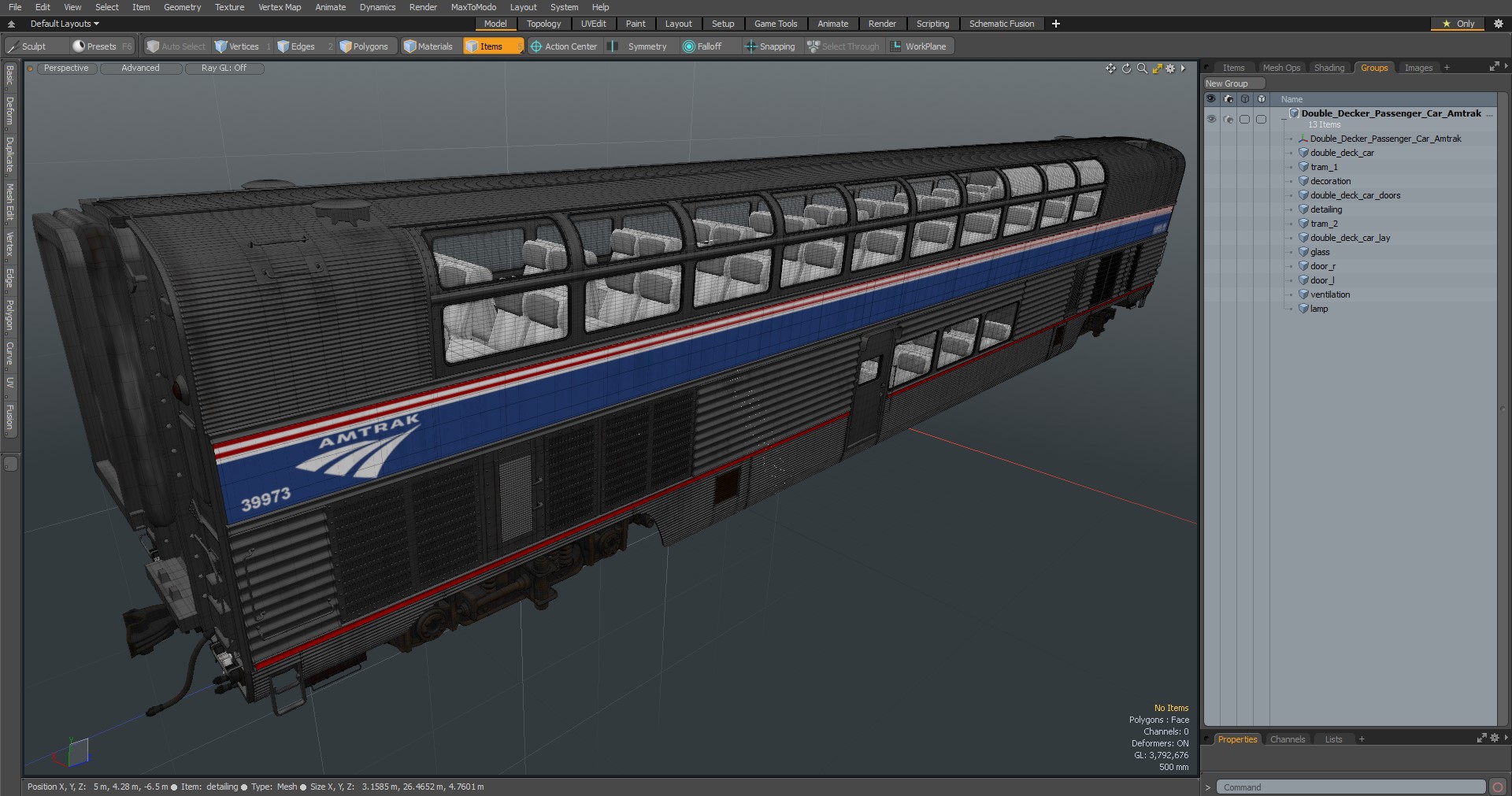
Task: Switch to the UVEdit layout tab
Action: [593, 24]
